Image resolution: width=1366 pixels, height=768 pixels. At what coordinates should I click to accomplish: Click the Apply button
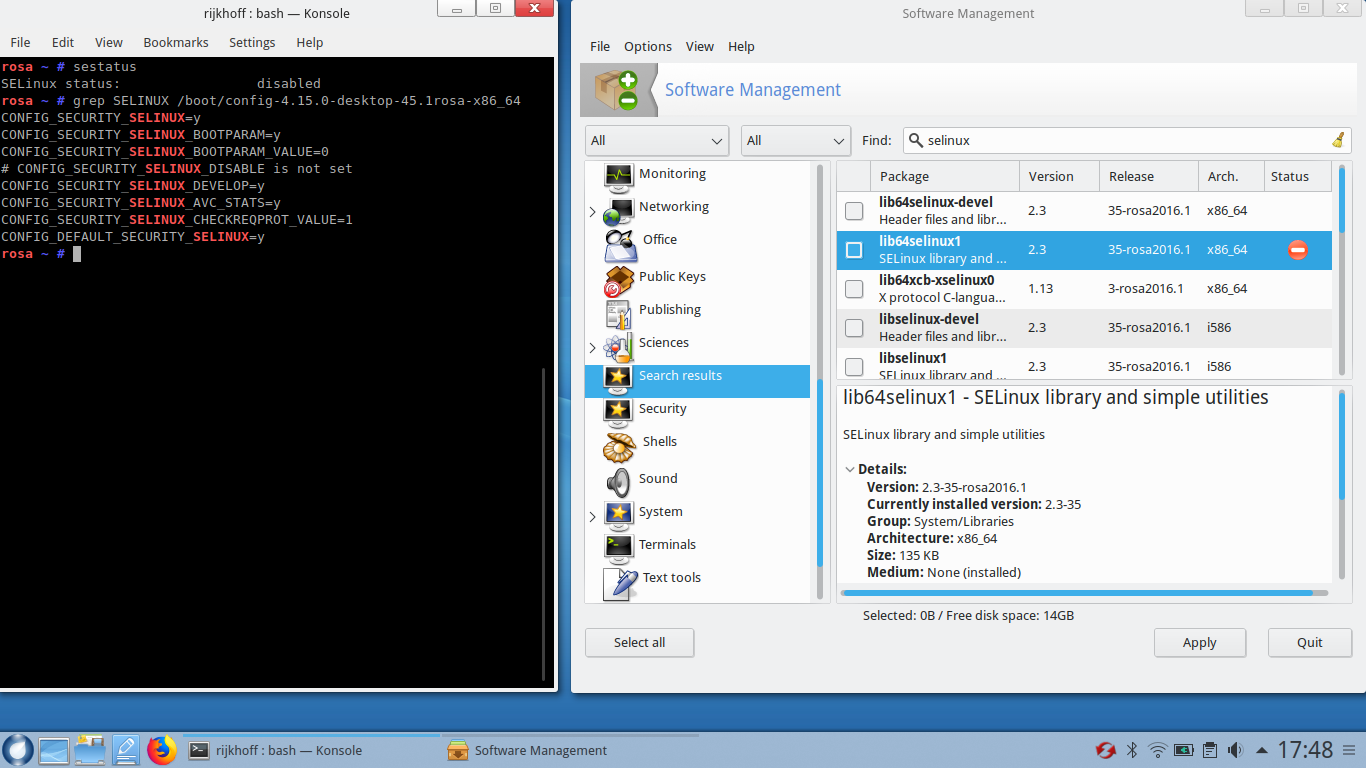(x=1200, y=642)
